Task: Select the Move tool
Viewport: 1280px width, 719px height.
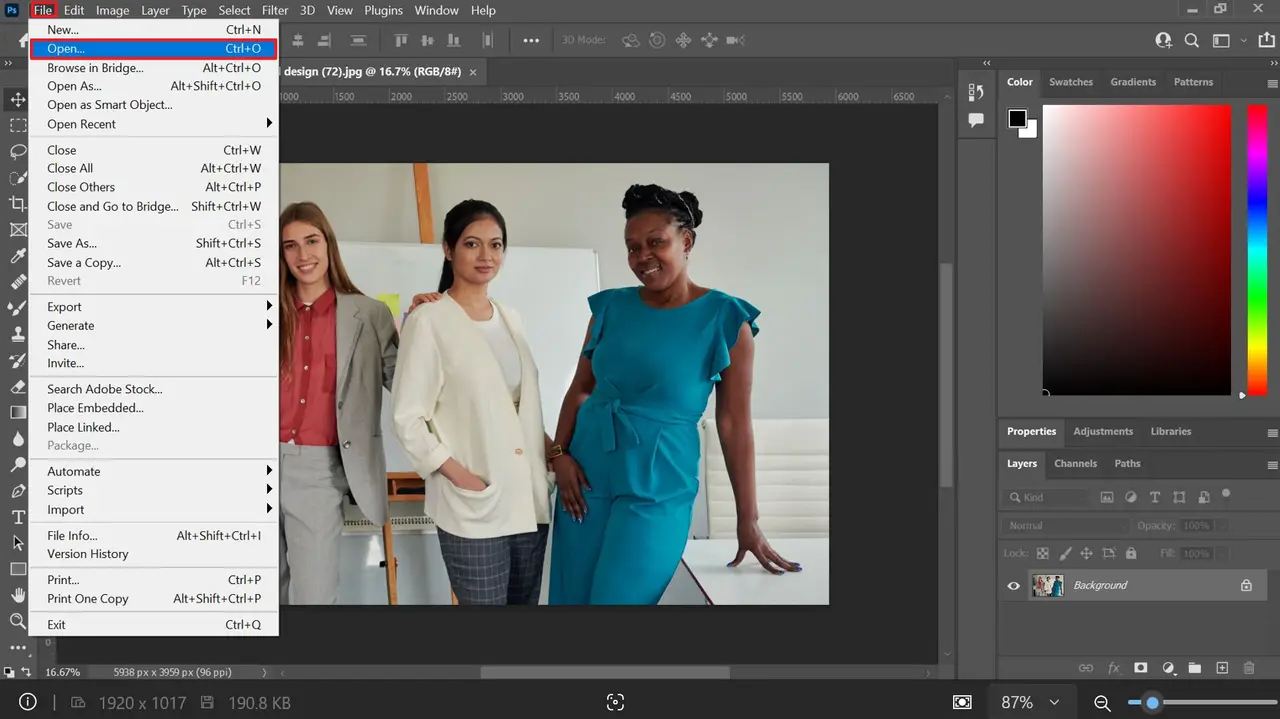Action: [18, 99]
